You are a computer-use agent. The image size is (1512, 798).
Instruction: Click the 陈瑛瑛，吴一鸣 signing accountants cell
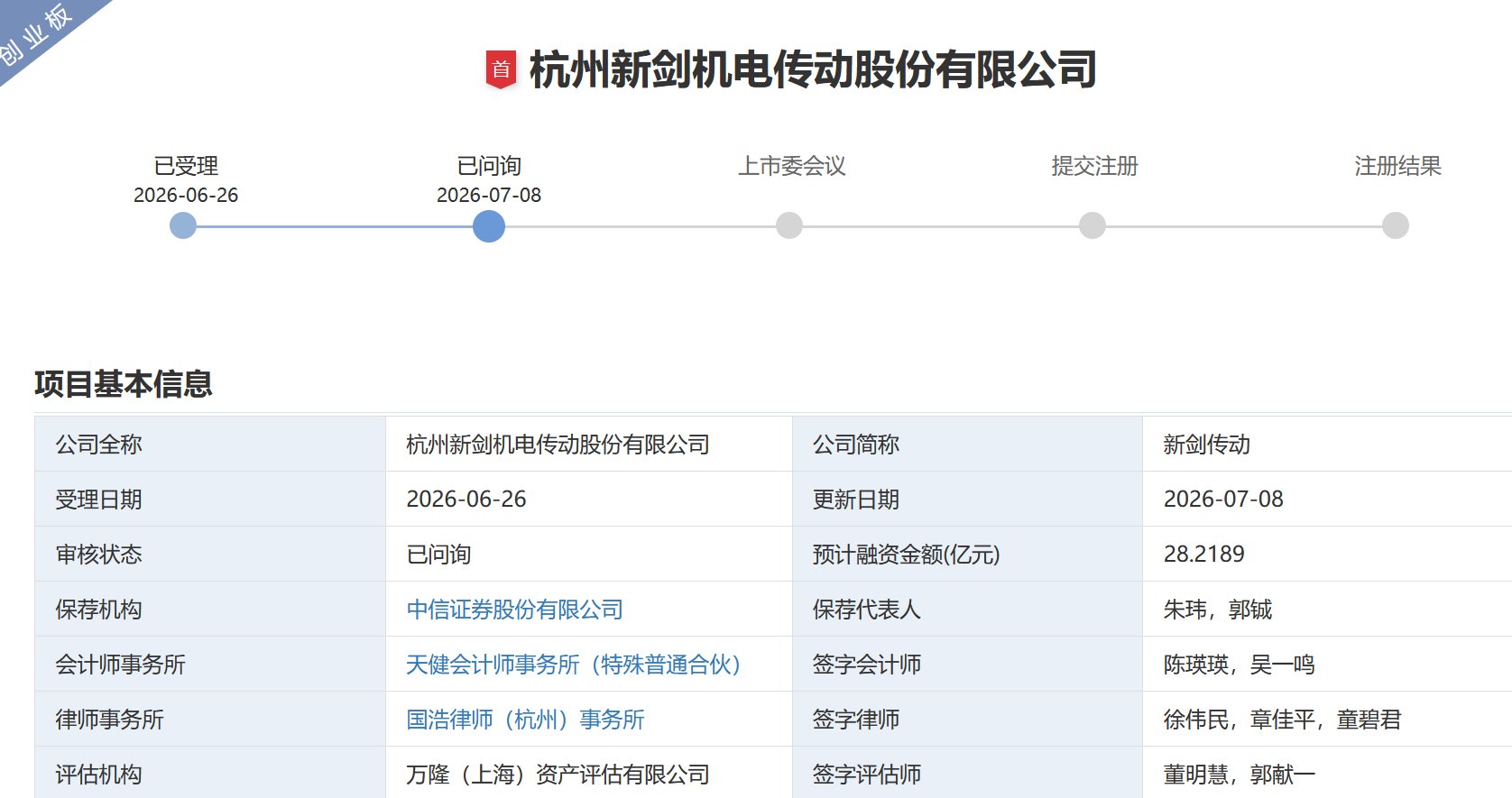click(1327, 665)
